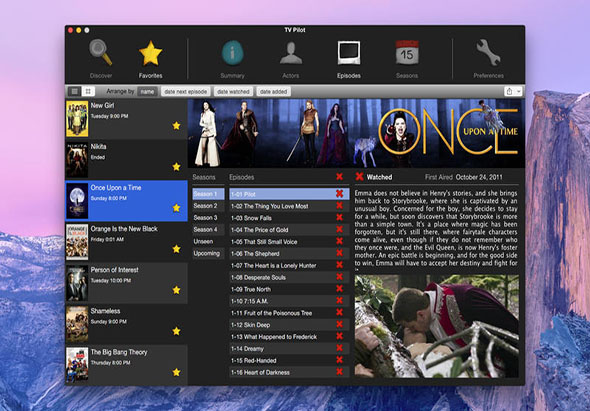The image size is (590, 411).
Task: Show Upcoming episodes
Action: (208, 253)
